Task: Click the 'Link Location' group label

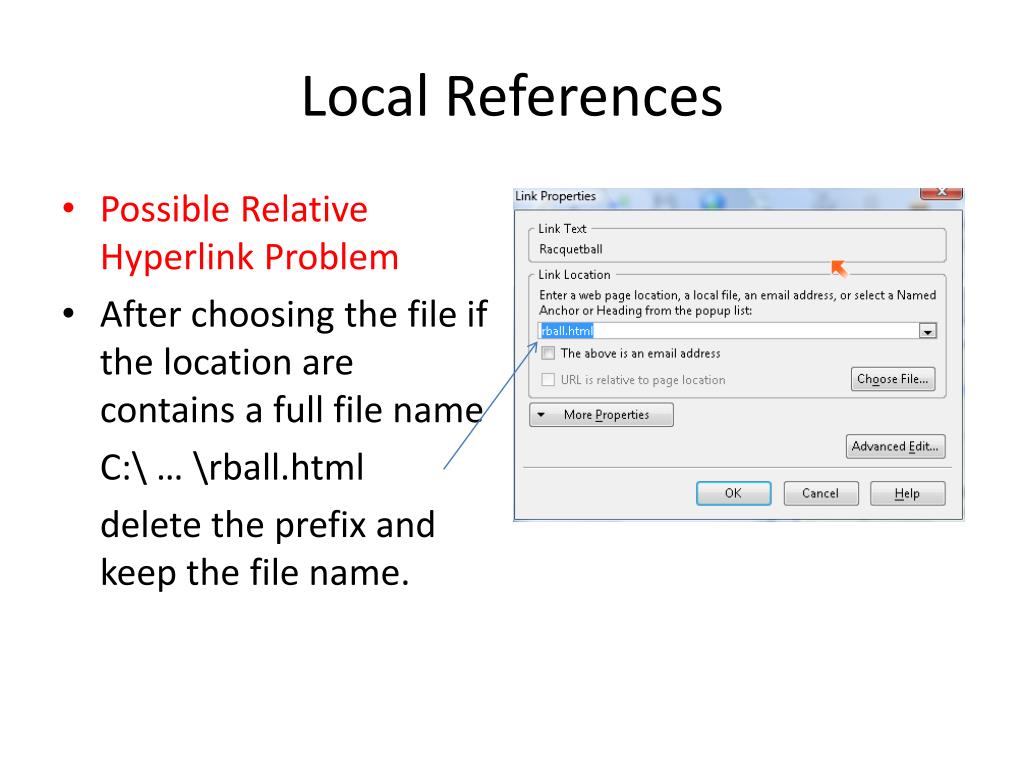Action: click(574, 274)
